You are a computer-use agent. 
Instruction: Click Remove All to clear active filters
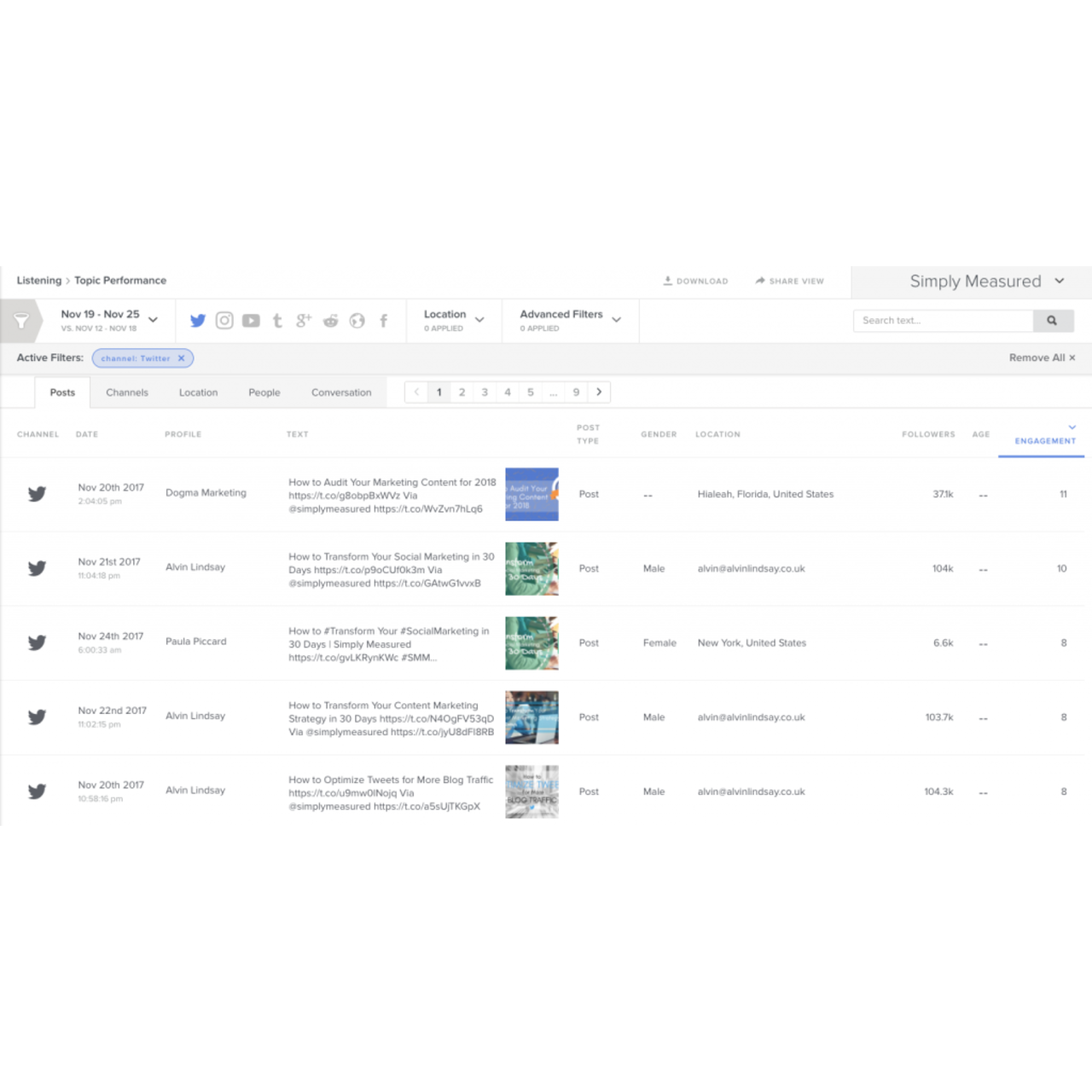[1041, 357]
